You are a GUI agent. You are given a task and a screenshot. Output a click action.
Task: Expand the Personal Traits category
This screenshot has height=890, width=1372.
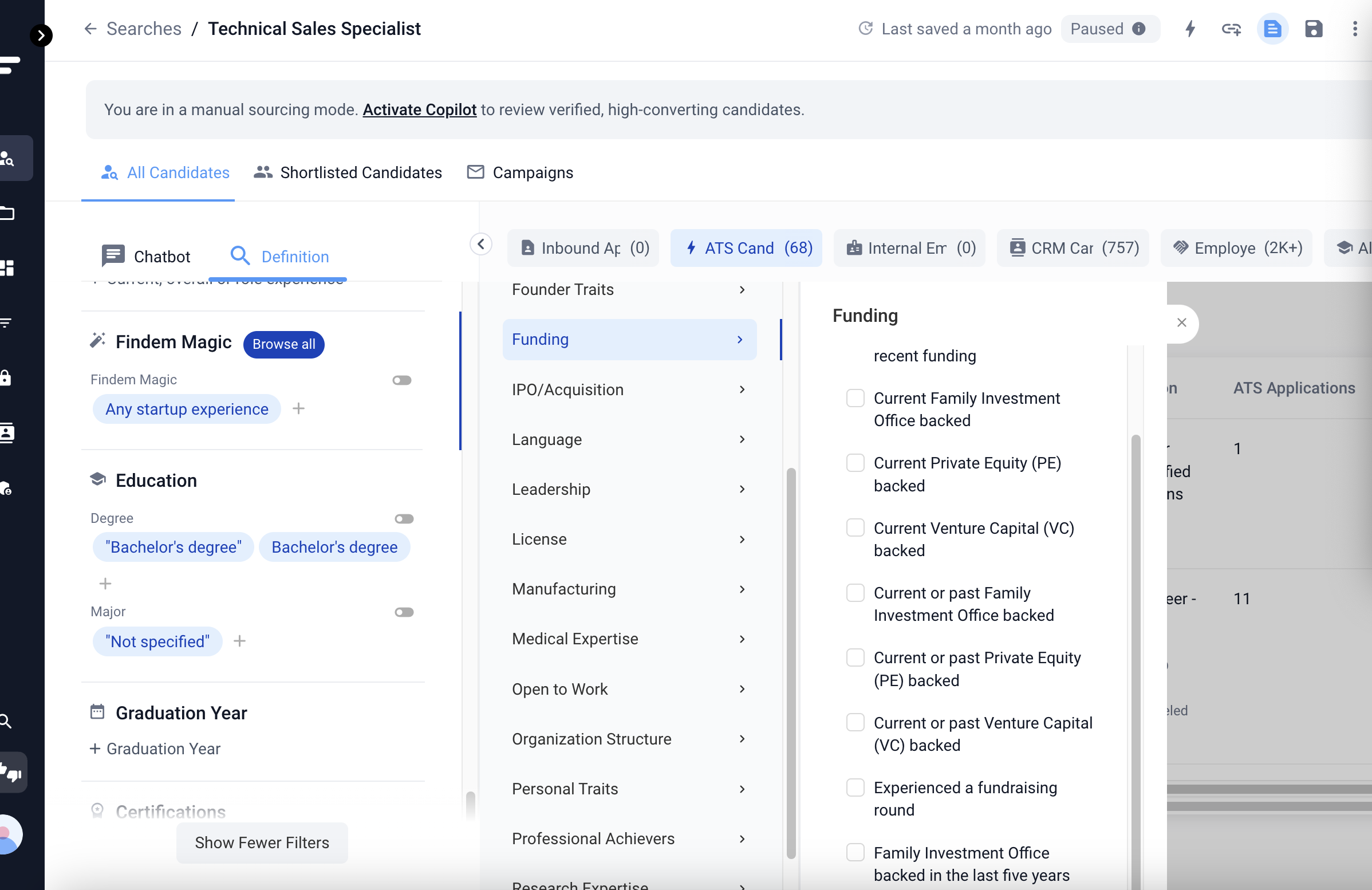coord(629,789)
